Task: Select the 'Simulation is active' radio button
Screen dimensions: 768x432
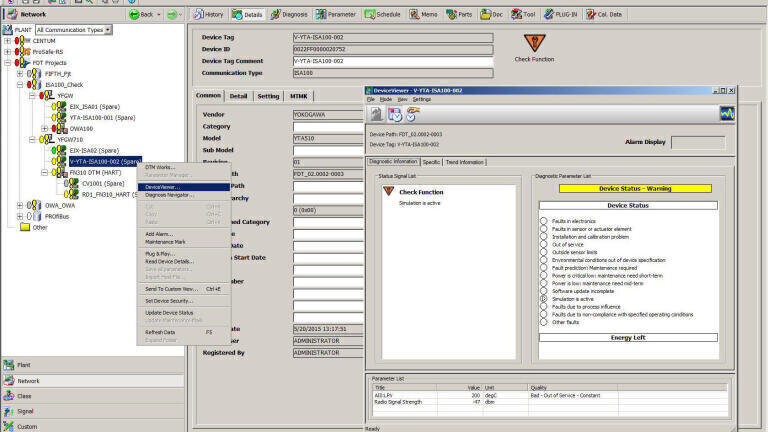Action: pyautogui.click(x=544, y=299)
